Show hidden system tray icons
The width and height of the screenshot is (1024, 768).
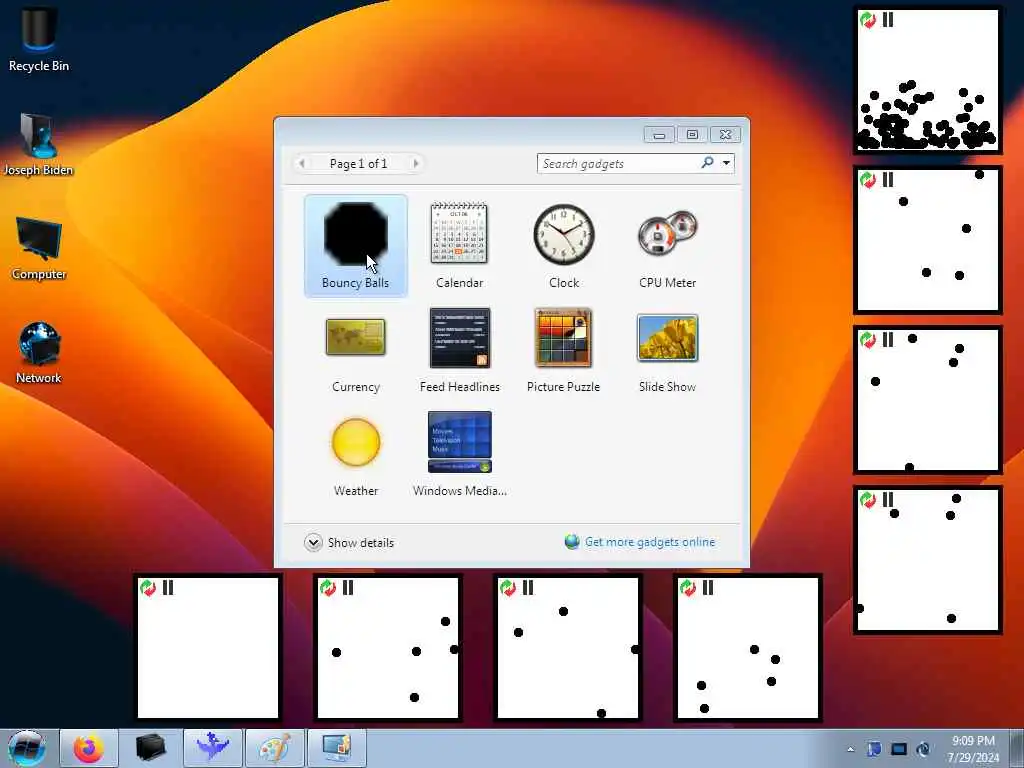[850, 749]
